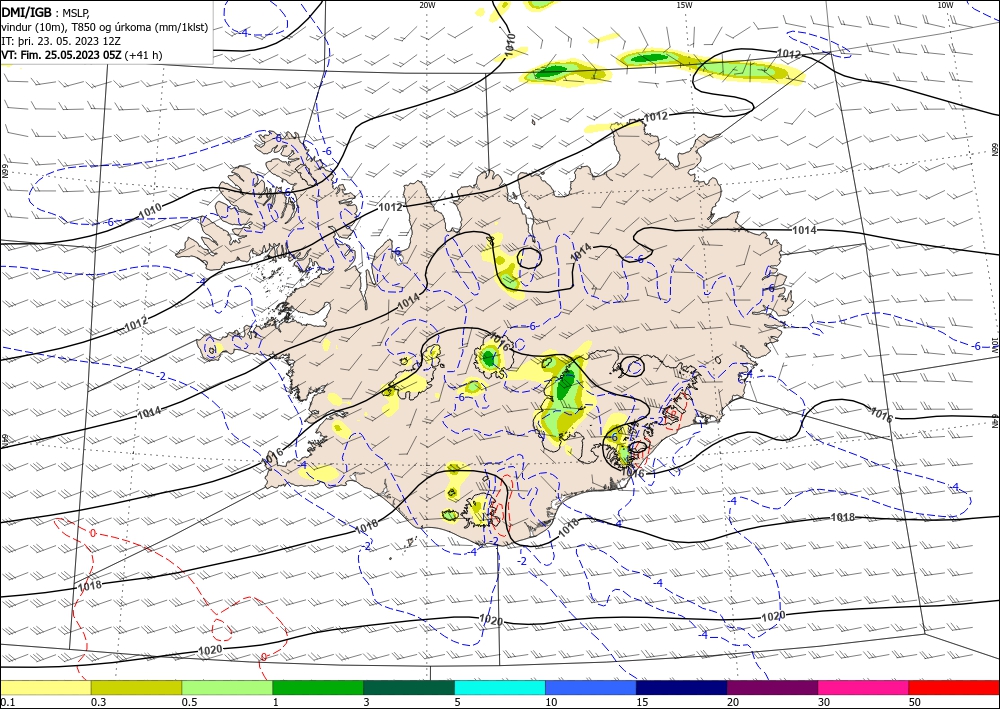Select the green 1–3 mm legend swatch
The width and height of the screenshot is (1000, 709).
pyautogui.click(x=318, y=687)
